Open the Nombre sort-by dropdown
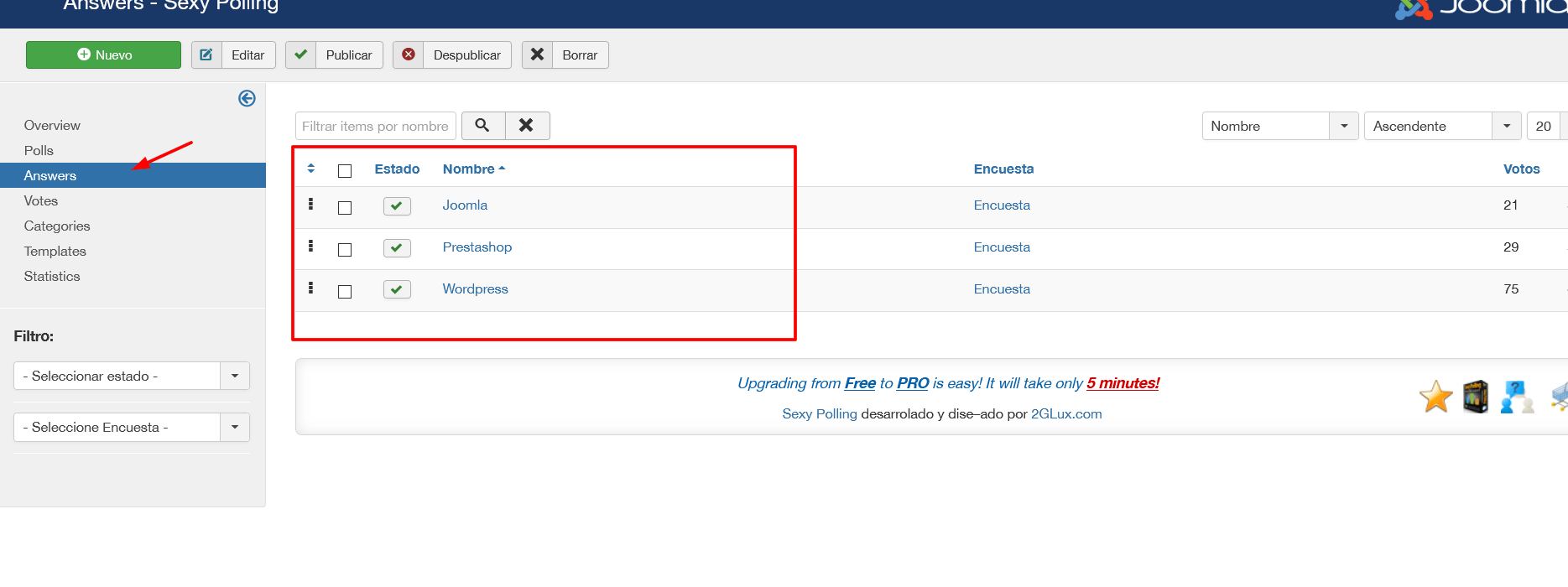 coord(1280,126)
